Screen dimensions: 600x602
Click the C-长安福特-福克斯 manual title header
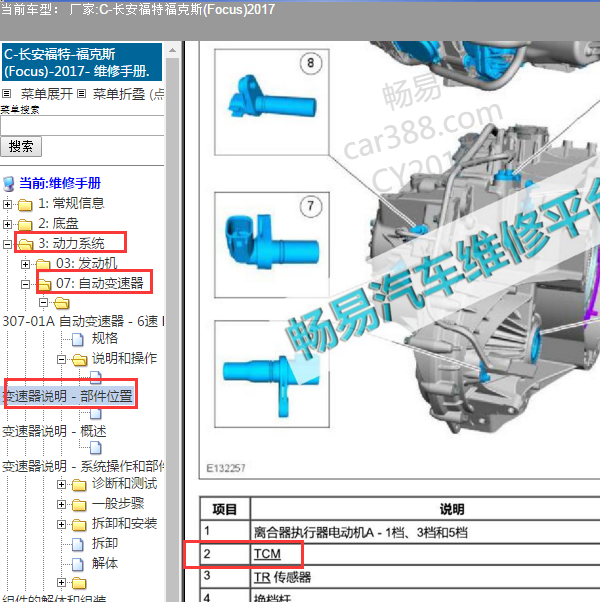click(x=82, y=62)
